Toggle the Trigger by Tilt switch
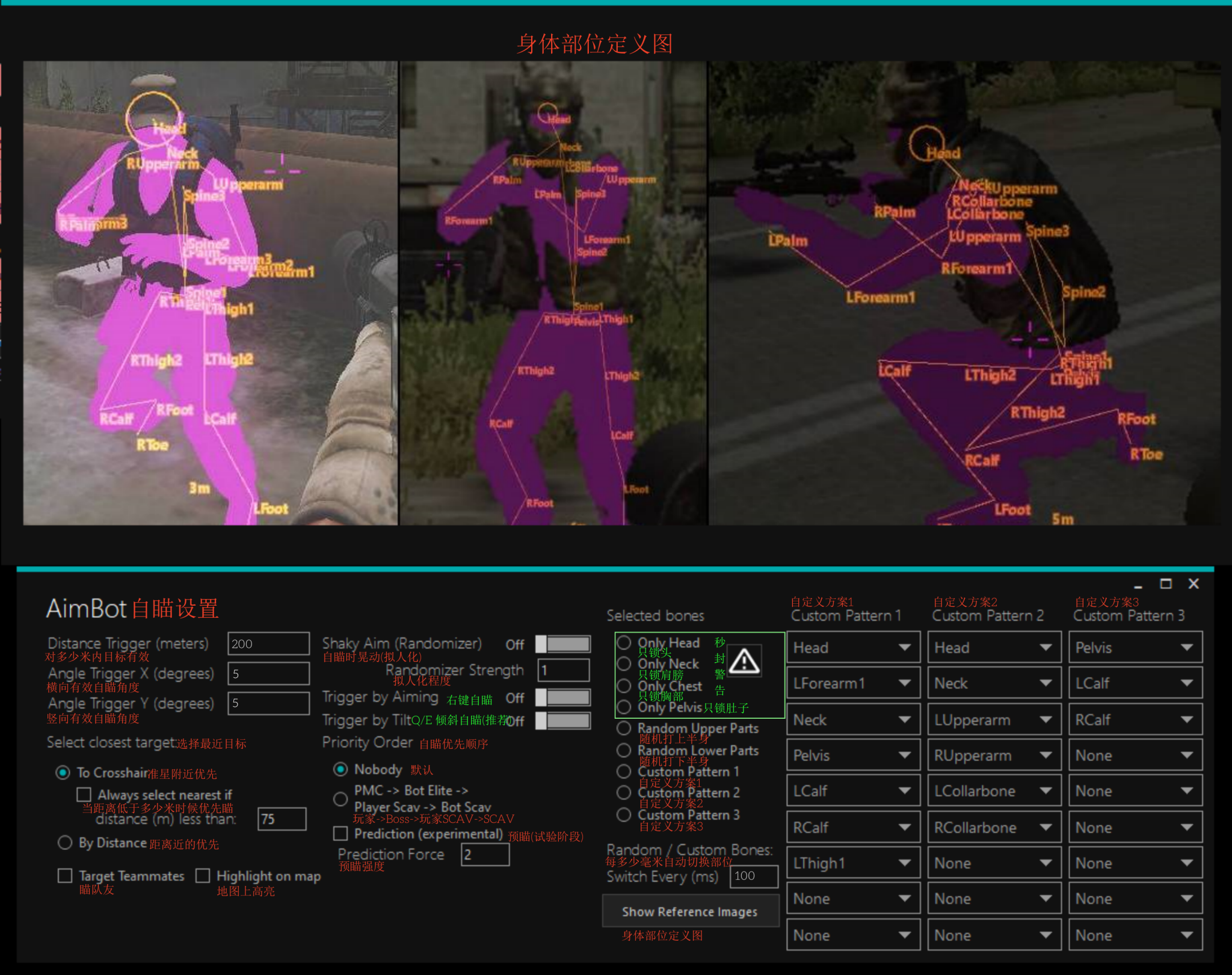The height and width of the screenshot is (975, 1232). click(563, 721)
